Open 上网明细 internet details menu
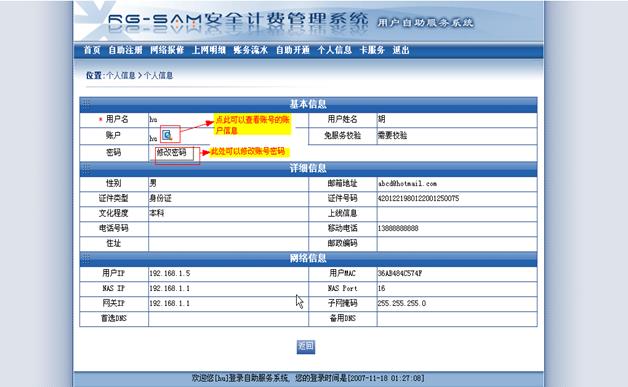Screen dimensions: 628x387 tap(209, 50)
